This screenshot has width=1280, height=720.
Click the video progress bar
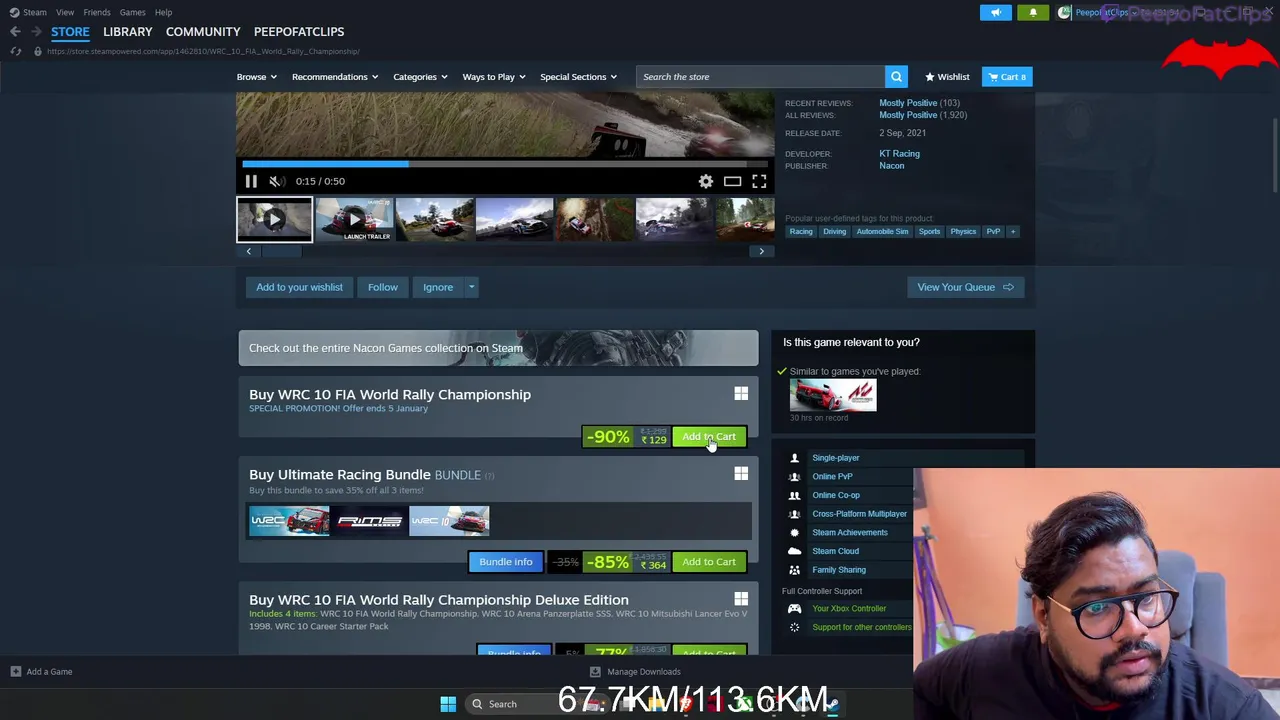coord(505,164)
